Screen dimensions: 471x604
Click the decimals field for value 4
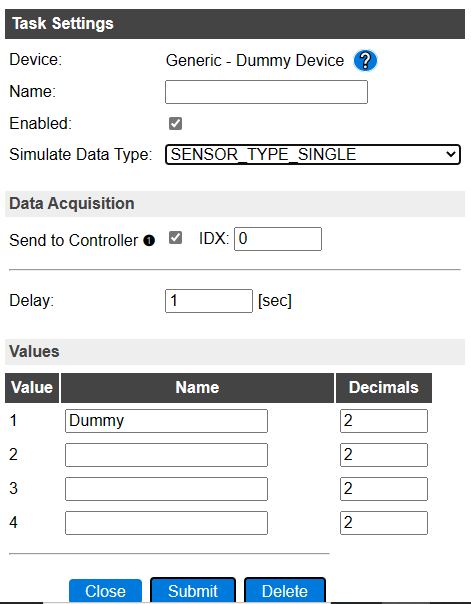click(384, 523)
